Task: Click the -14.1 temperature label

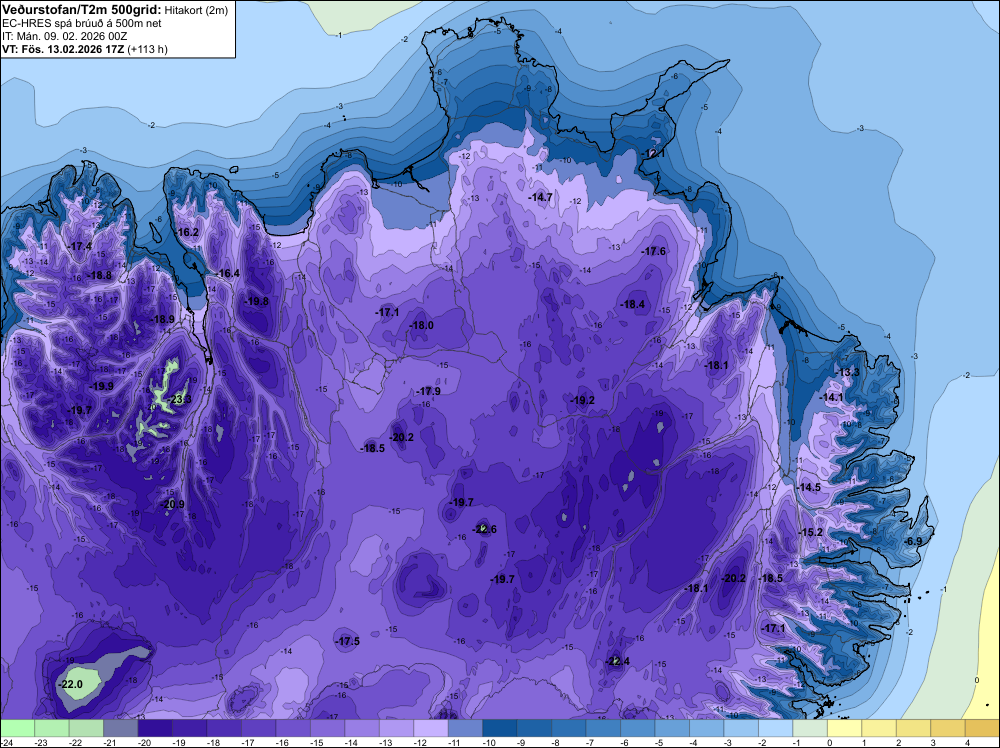Action: pos(832,397)
